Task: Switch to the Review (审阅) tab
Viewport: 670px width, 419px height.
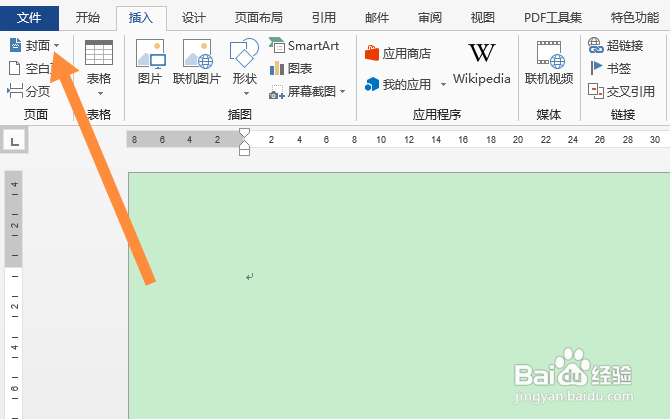Action: [x=430, y=18]
